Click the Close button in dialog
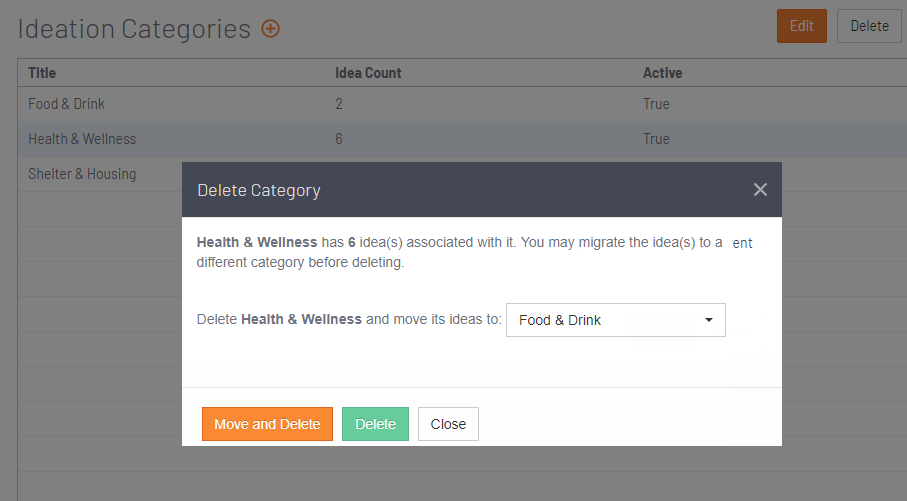Screen dimensions: 907x501 click(x=448, y=424)
